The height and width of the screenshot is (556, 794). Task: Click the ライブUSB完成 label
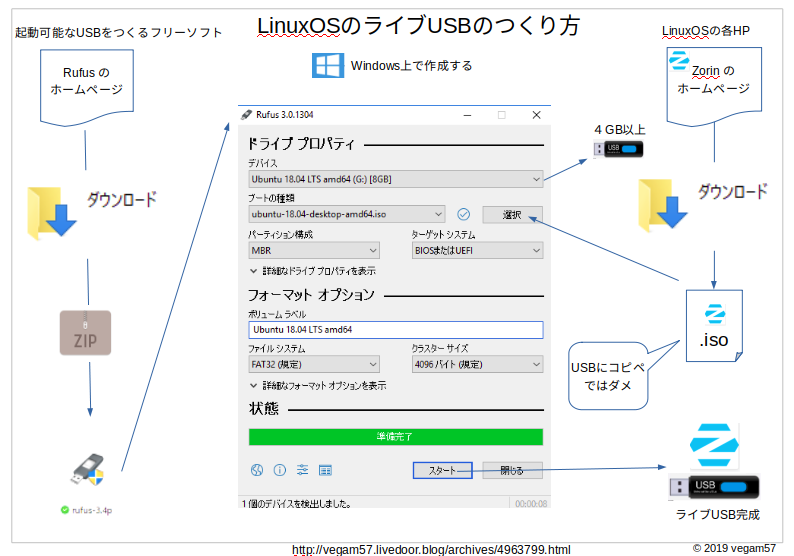[x=718, y=514]
